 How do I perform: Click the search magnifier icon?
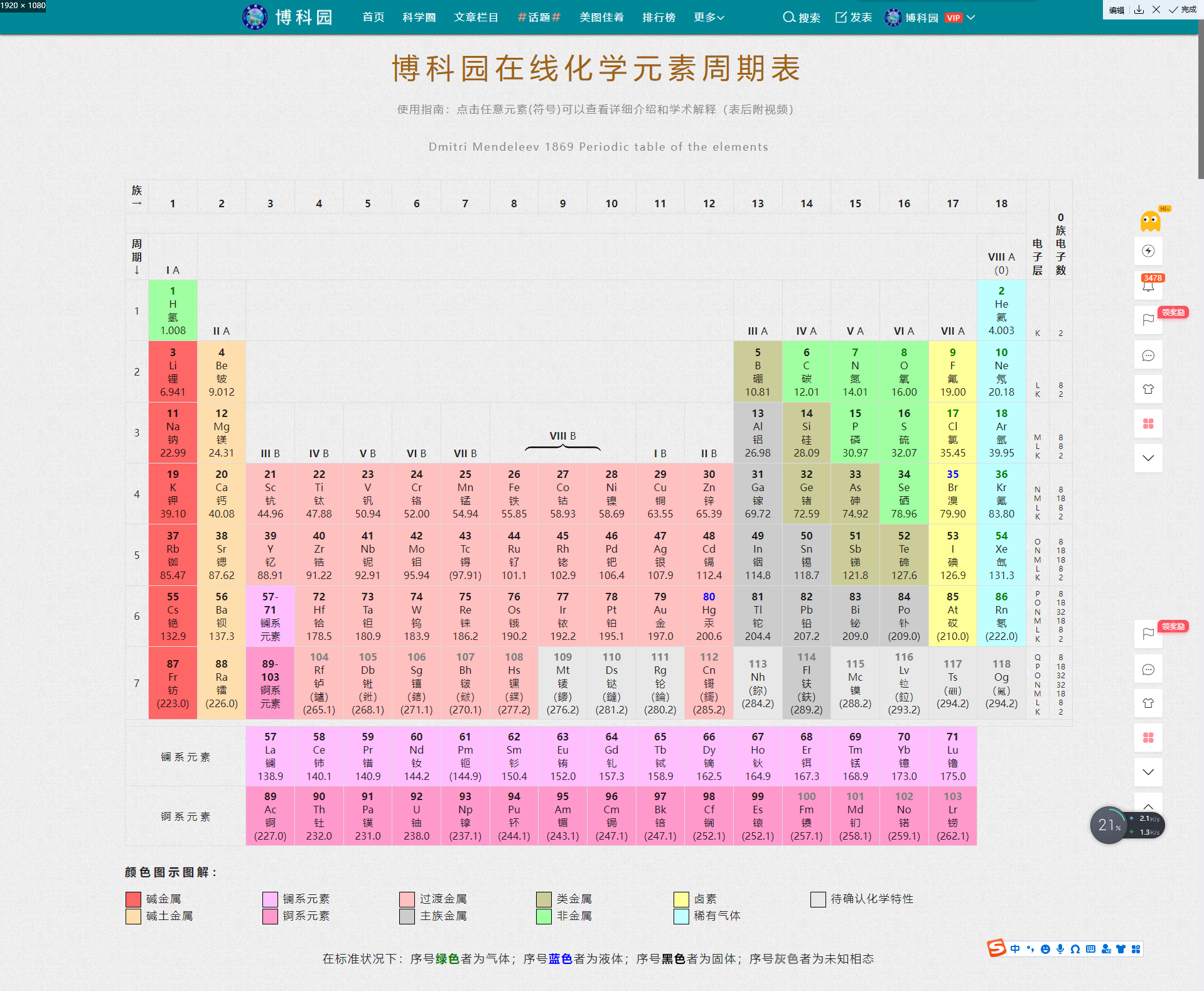pyautogui.click(x=788, y=17)
